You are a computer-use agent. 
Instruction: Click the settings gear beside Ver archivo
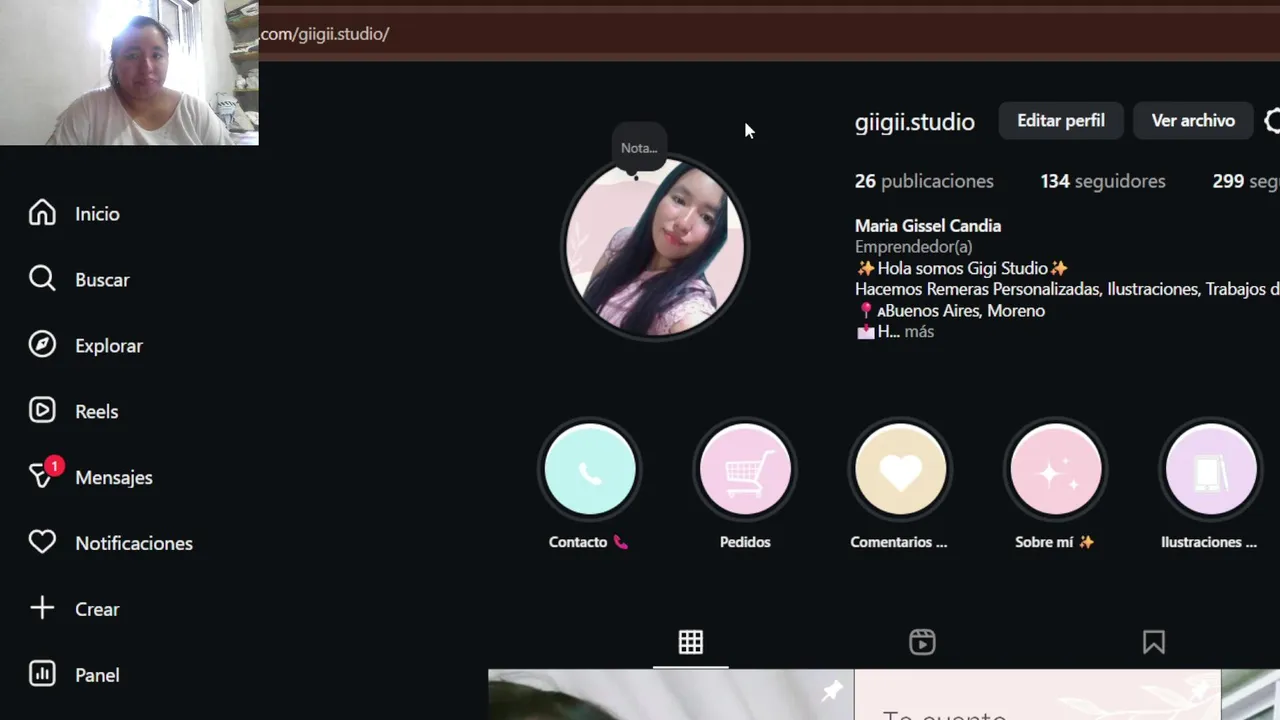click(x=1272, y=121)
